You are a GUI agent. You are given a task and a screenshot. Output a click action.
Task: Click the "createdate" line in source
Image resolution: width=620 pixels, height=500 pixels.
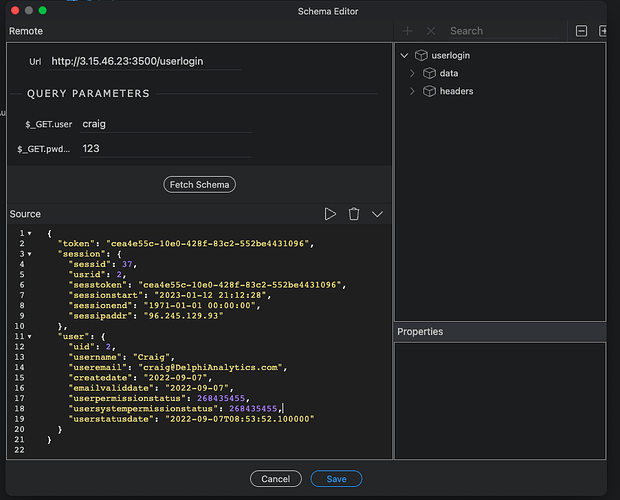(x=140, y=378)
